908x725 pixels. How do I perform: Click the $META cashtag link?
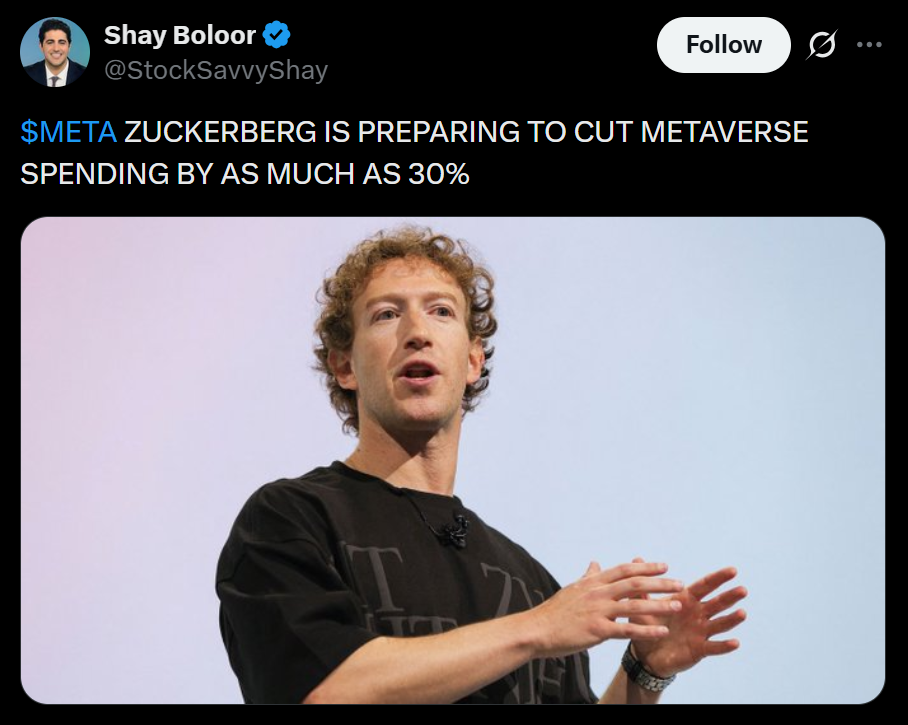pos(68,131)
